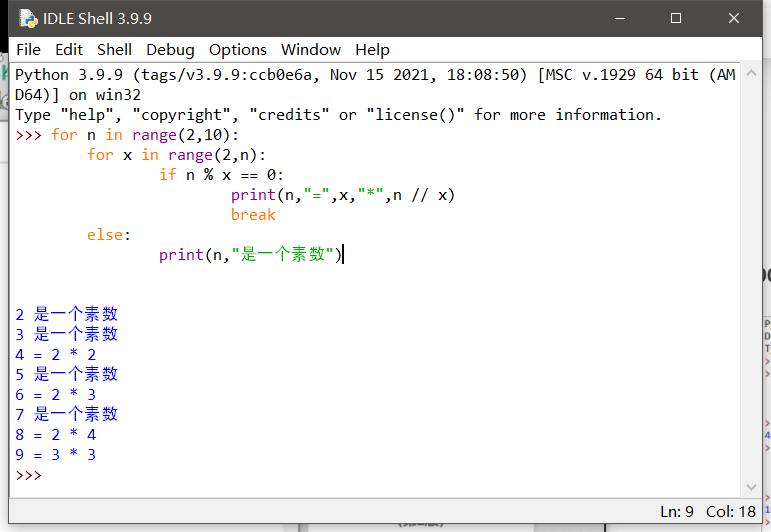
Task: Open the Options menu
Action: pos(237,50)
